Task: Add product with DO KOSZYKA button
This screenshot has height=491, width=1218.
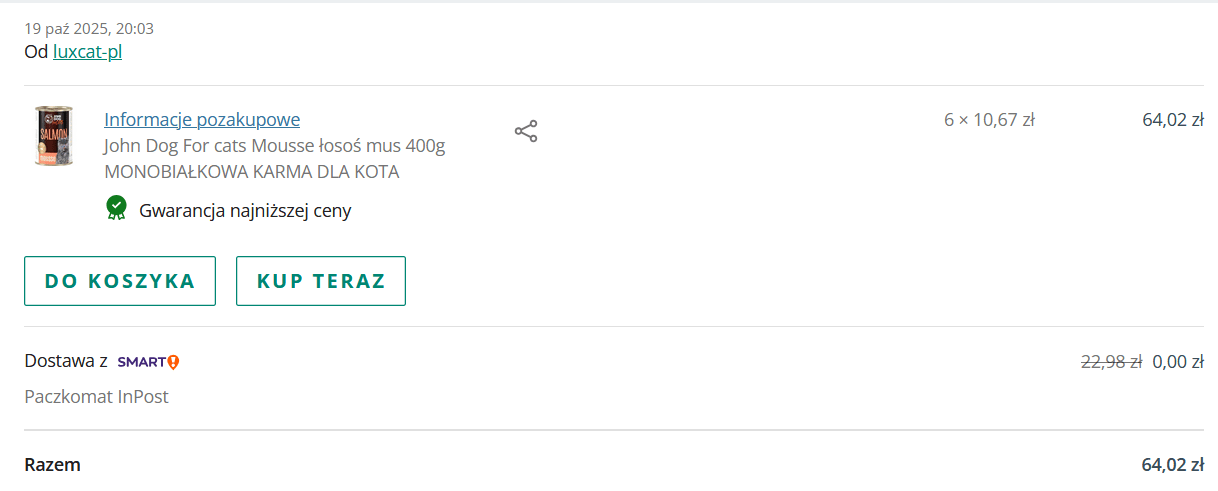Action: [x=120, y=281]
